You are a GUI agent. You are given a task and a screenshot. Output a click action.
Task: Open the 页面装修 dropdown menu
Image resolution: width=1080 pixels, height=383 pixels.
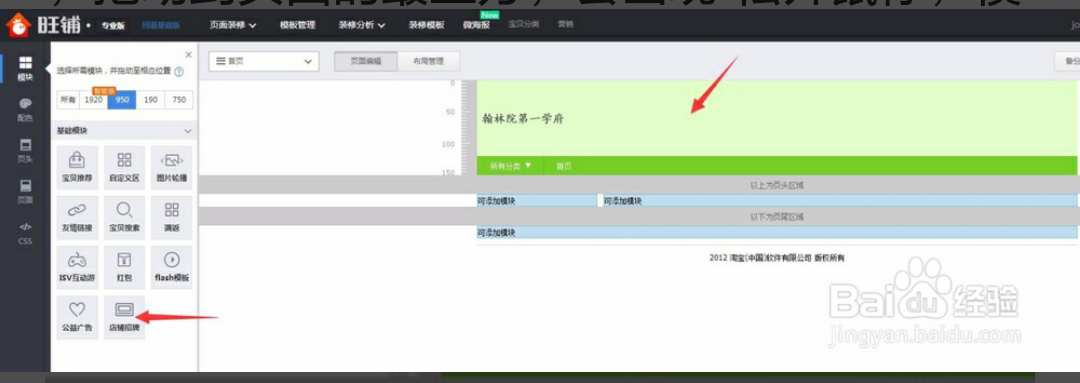pyautogui.click(x=233, y=25)
